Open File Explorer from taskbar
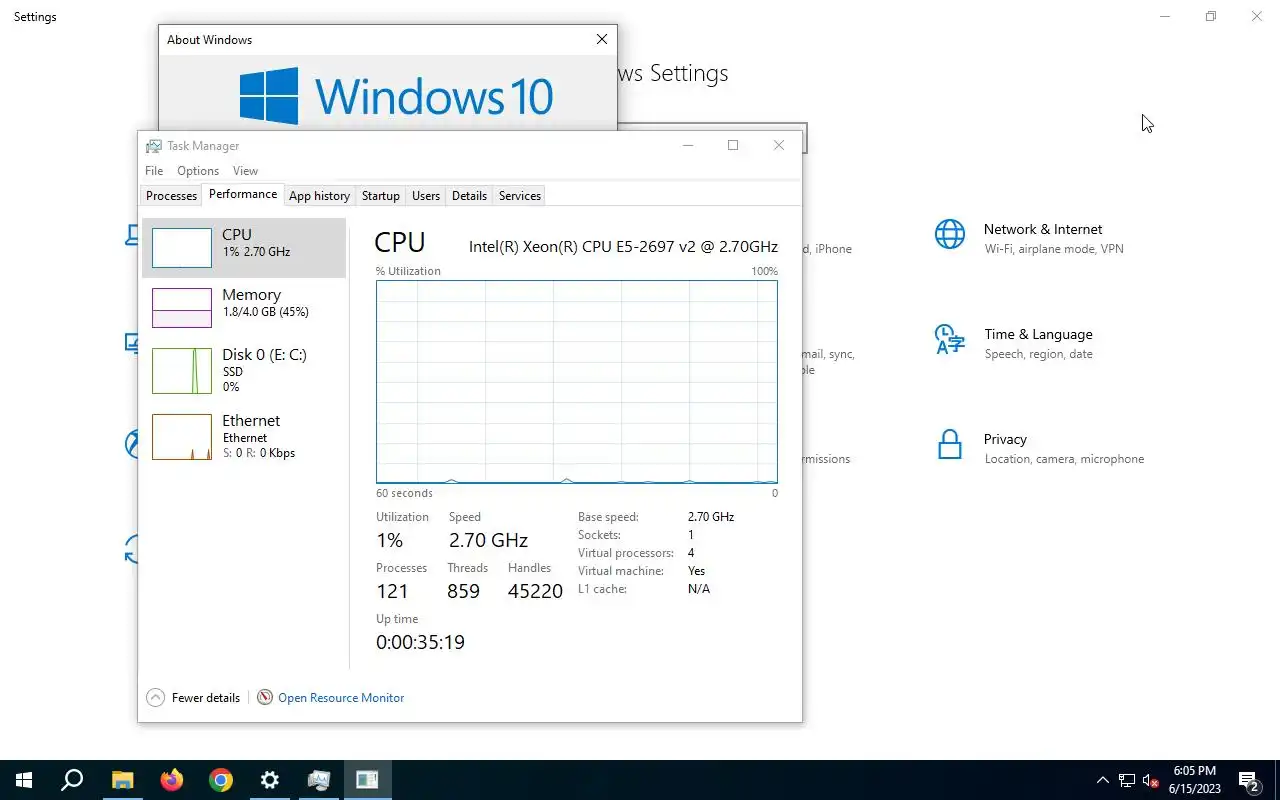This screenshot has width=1280, height=800. 122,780
